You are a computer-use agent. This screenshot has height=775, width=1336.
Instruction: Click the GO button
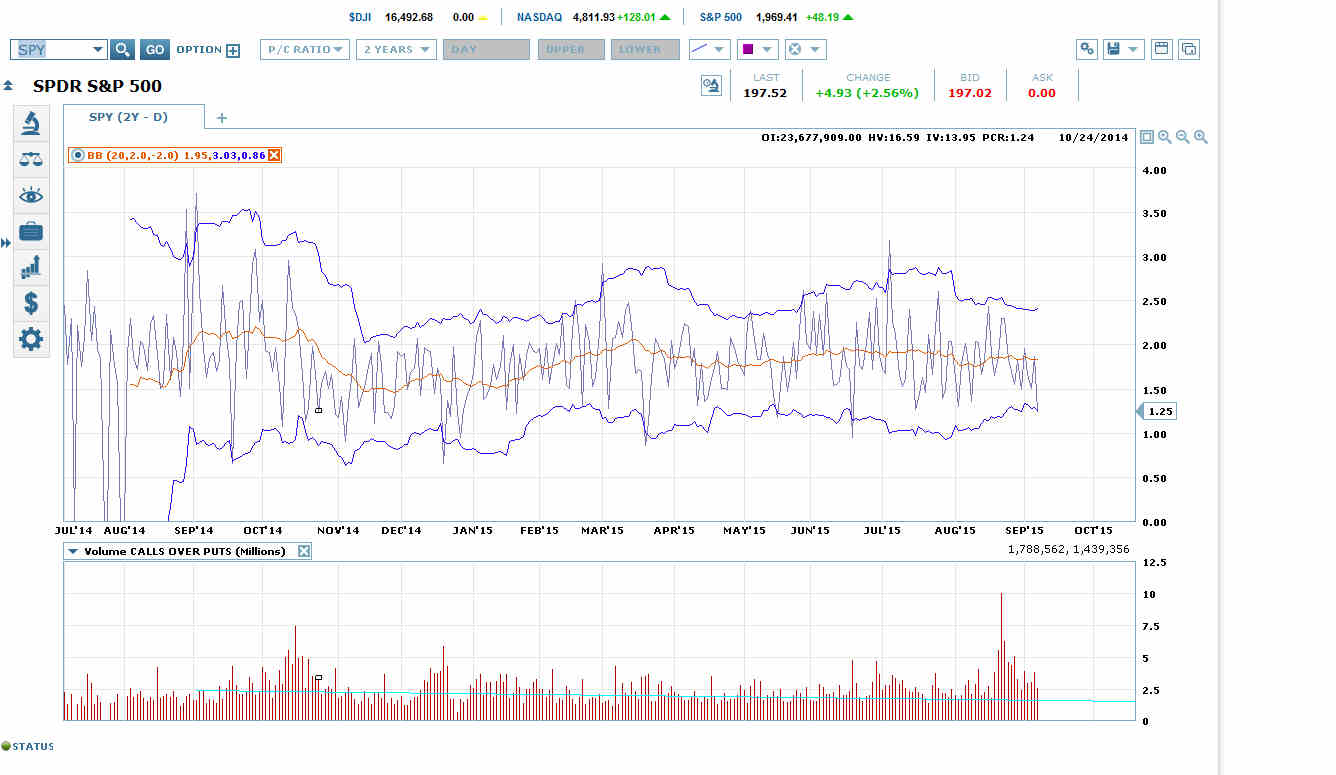pyautogui.click(x=154, y=50)
